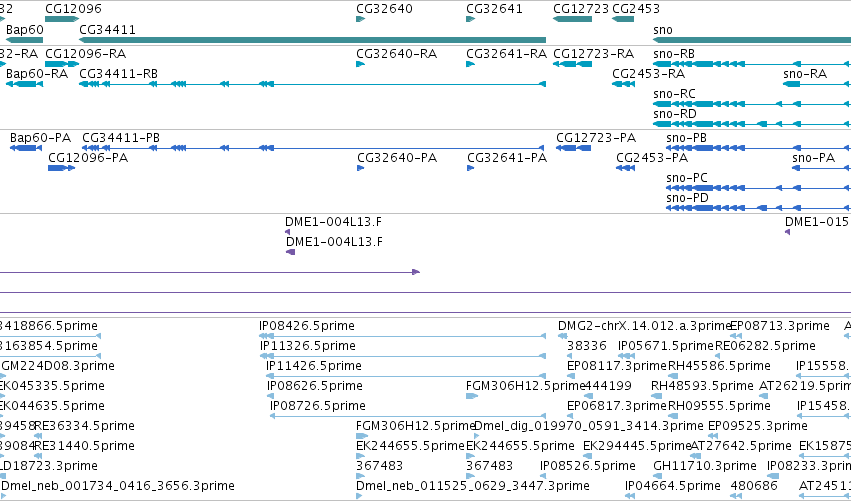Open EST EP08117.3prime
This screenshot has width=851, height=501.
click(x=617, y=365)
